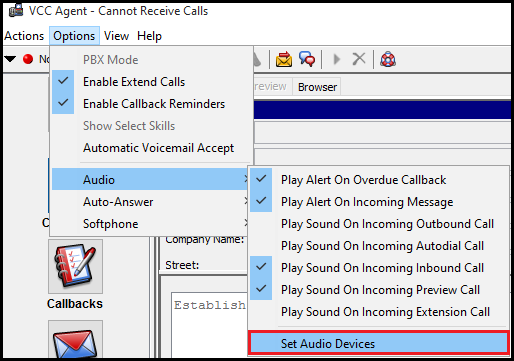This screenshot has height=361, width=514.
Task: Expand the Audio submenu
Action: (150, 180)
